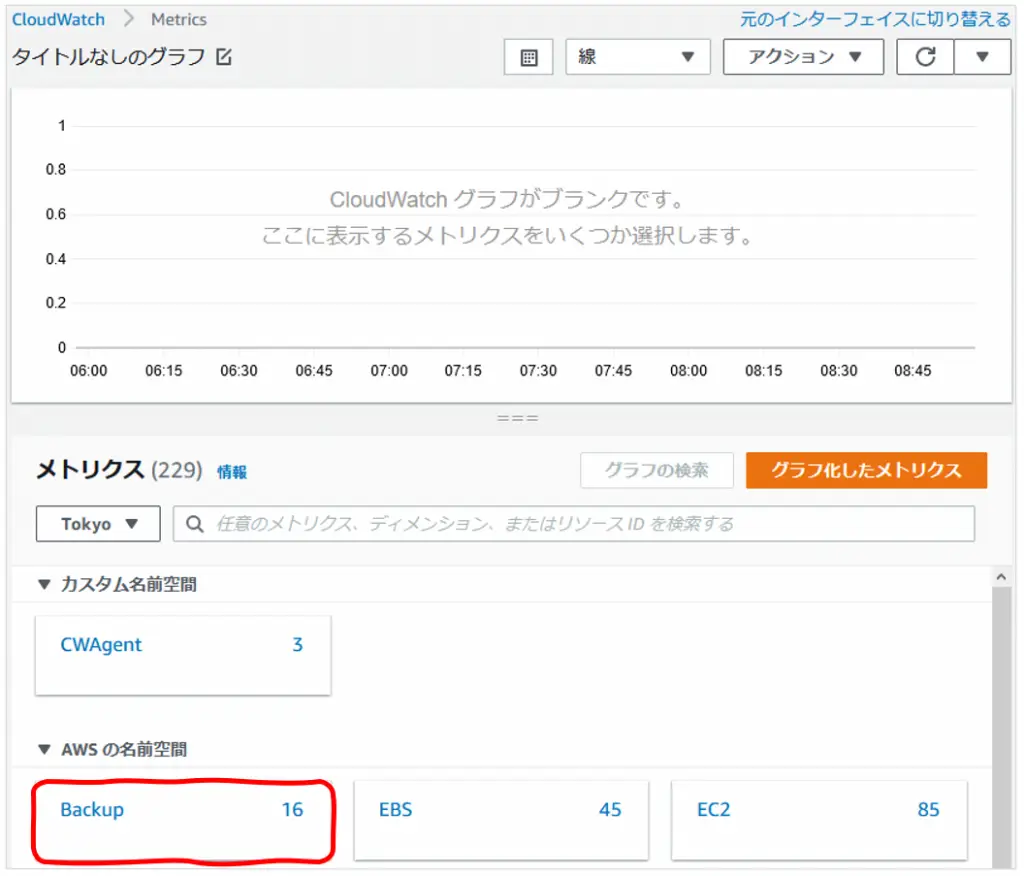1024x876 pixels.
Task: Change the Tokyo region dropdown
Action: tap(98, 524)
